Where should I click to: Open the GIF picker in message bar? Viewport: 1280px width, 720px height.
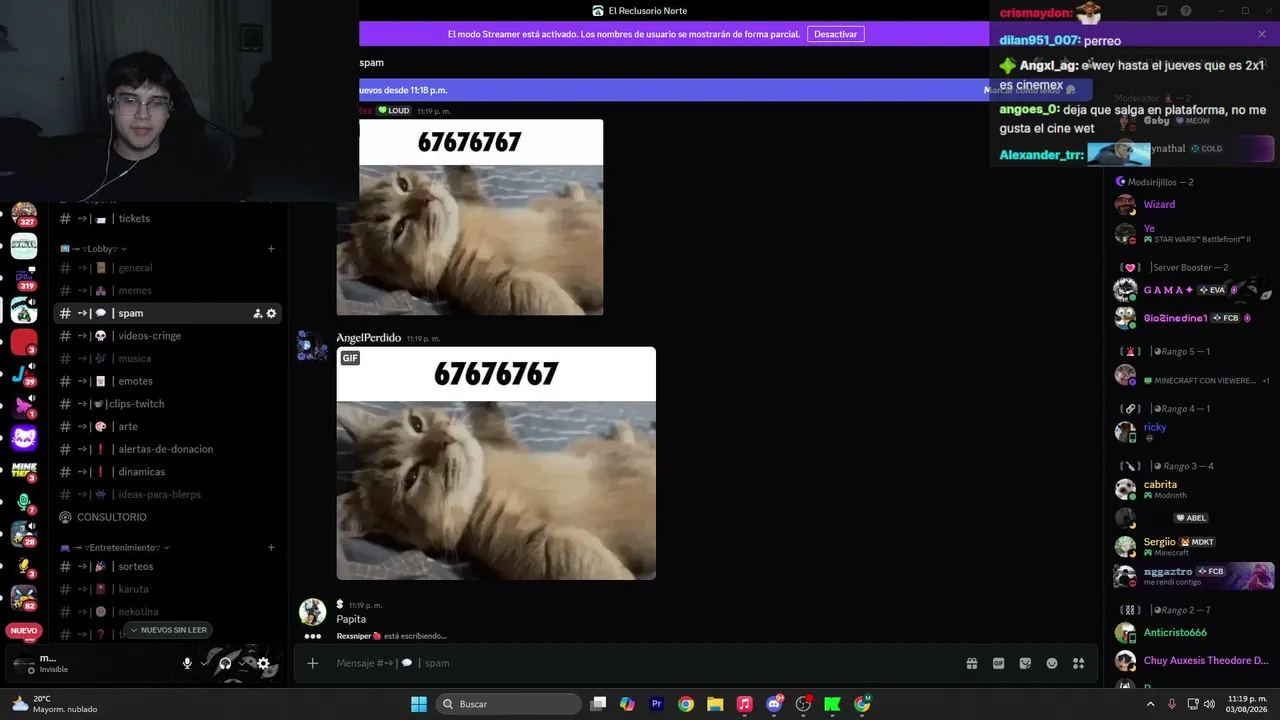pyautogui.click(x=998, y=663)
